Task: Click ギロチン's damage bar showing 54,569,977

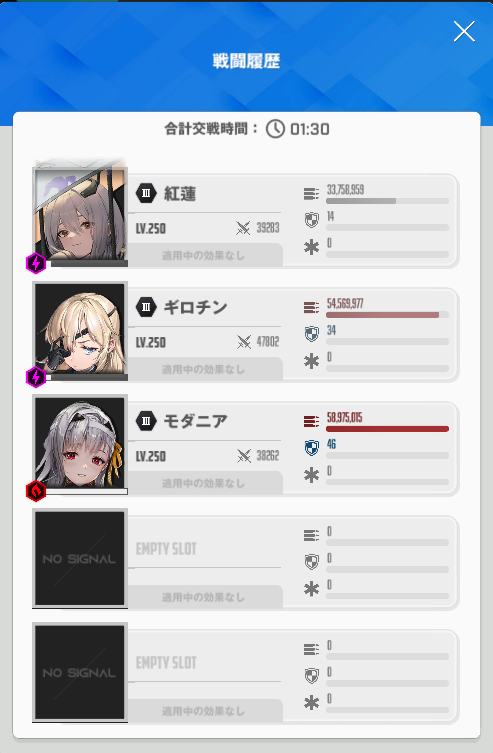Action: [x=387, y=315]
